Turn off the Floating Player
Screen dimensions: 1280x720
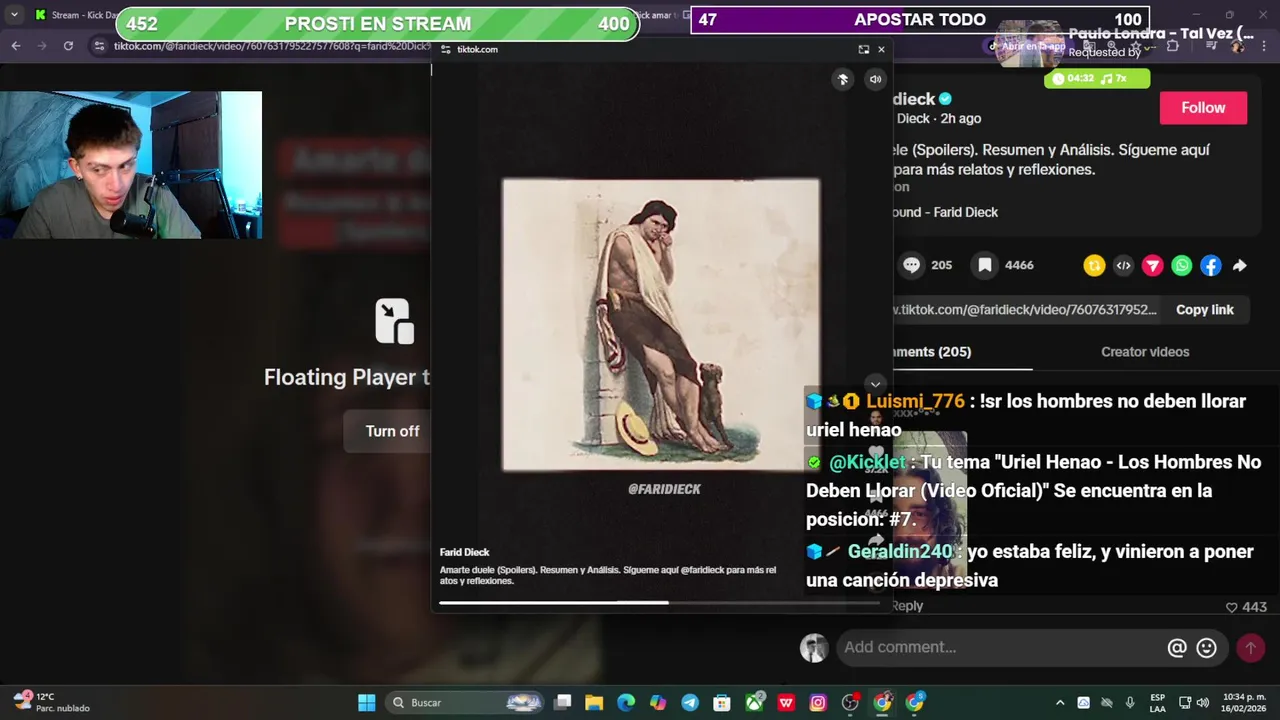click(392, 431)
